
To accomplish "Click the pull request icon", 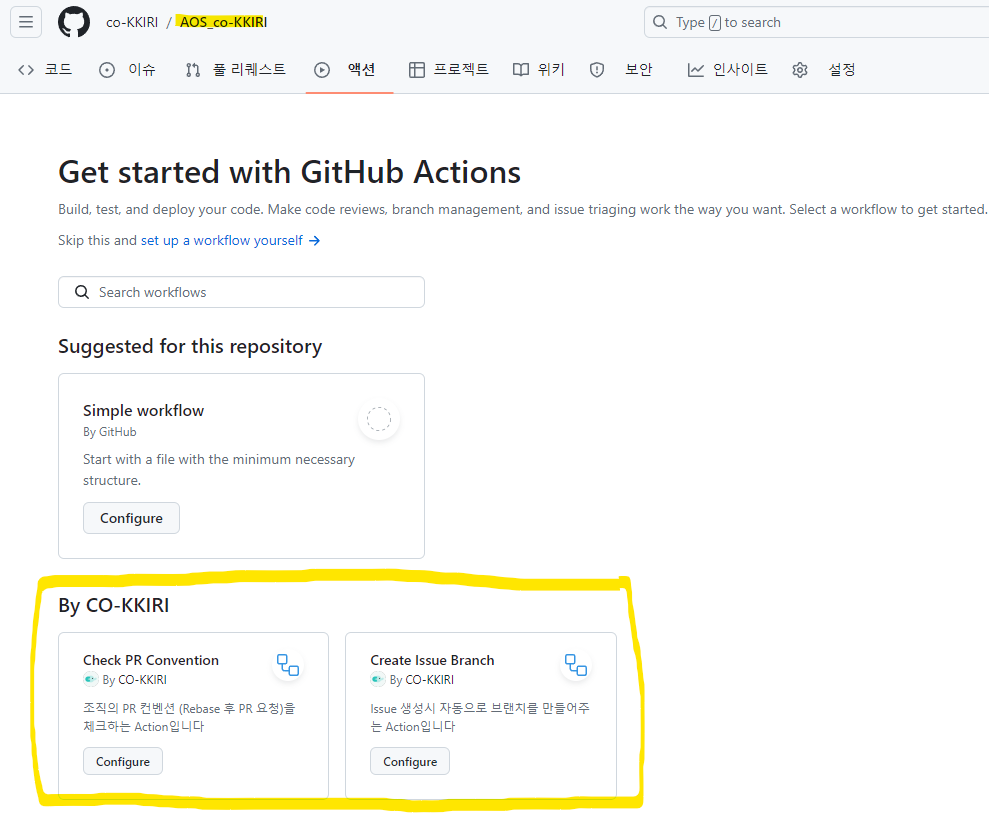I will pos(193,69).
